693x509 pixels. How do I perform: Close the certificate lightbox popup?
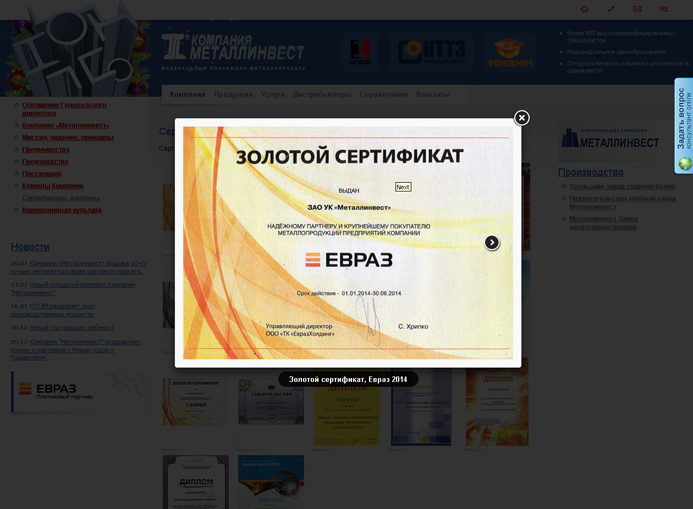(522, 118)
